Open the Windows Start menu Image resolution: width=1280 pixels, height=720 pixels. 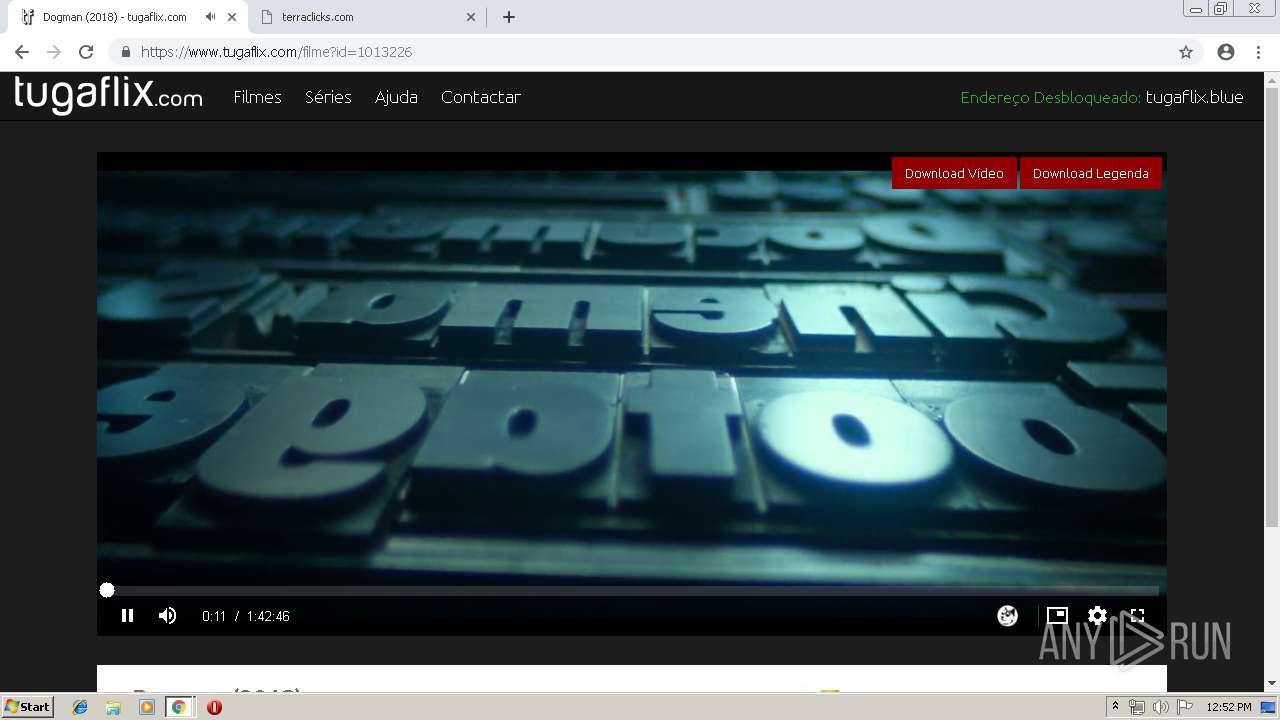click(27, 706)
